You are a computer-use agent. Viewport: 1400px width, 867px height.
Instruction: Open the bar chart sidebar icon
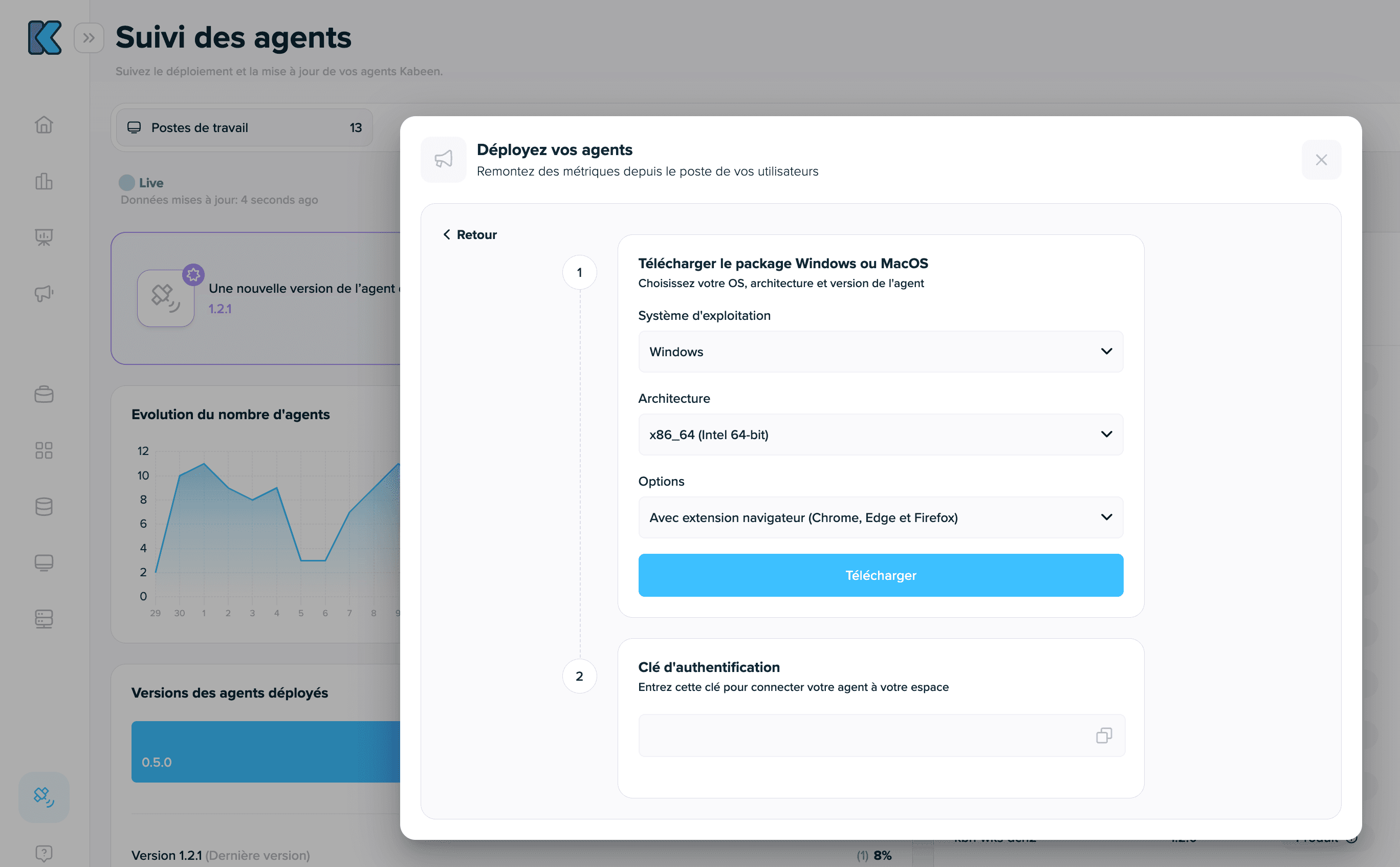click(43, 181)
